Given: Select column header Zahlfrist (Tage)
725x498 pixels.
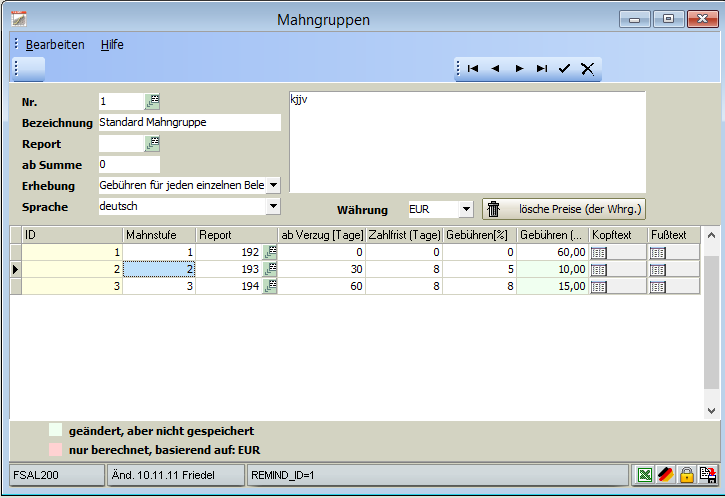Looking at the screenshot, I should click(x=404, y=235).
